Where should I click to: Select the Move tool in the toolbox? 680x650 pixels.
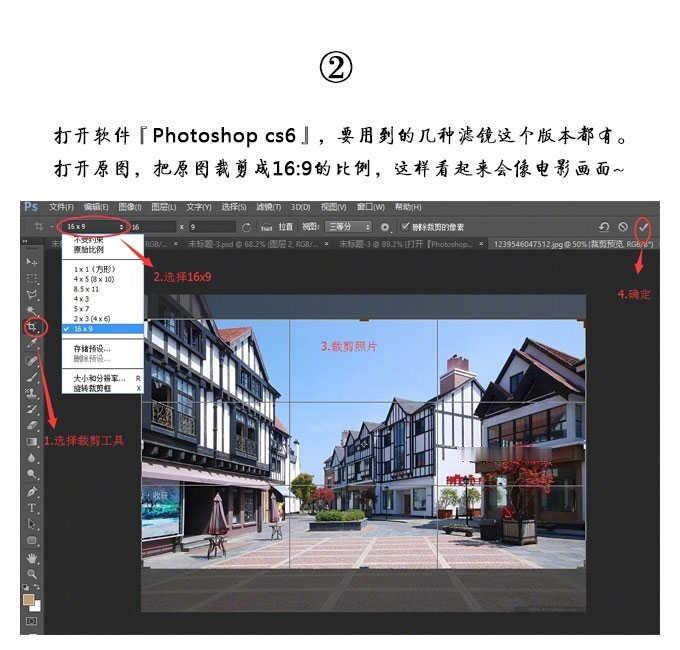[31, 261]
